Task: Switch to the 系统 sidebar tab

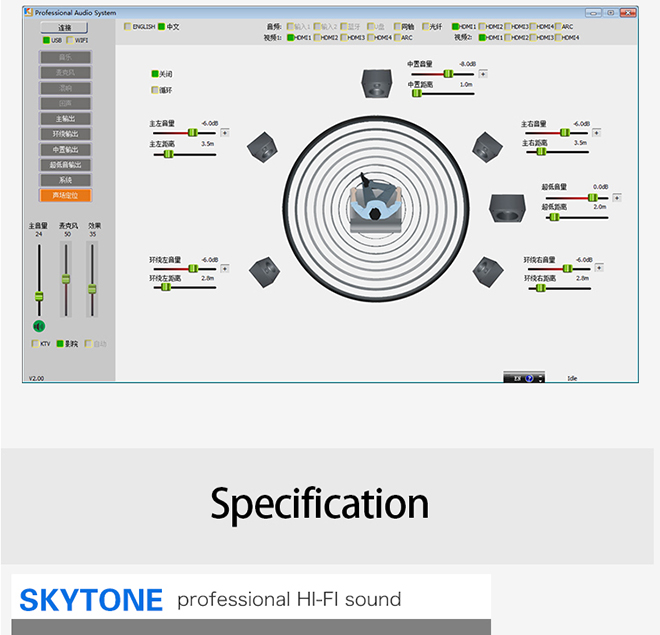Action: click(x=66, y=180)
